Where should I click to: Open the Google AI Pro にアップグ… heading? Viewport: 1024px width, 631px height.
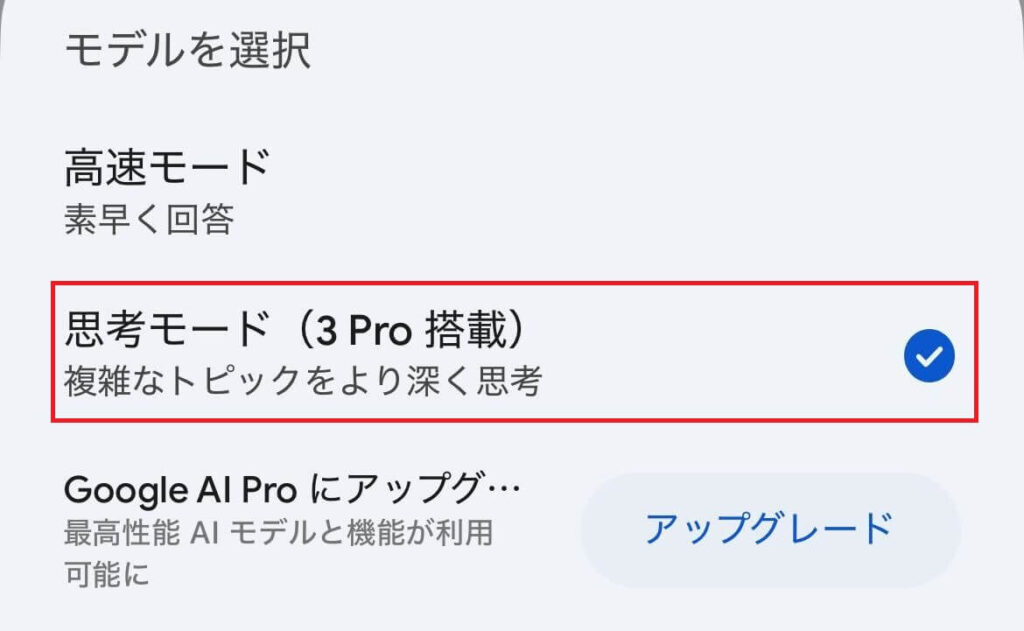point(293,490)
